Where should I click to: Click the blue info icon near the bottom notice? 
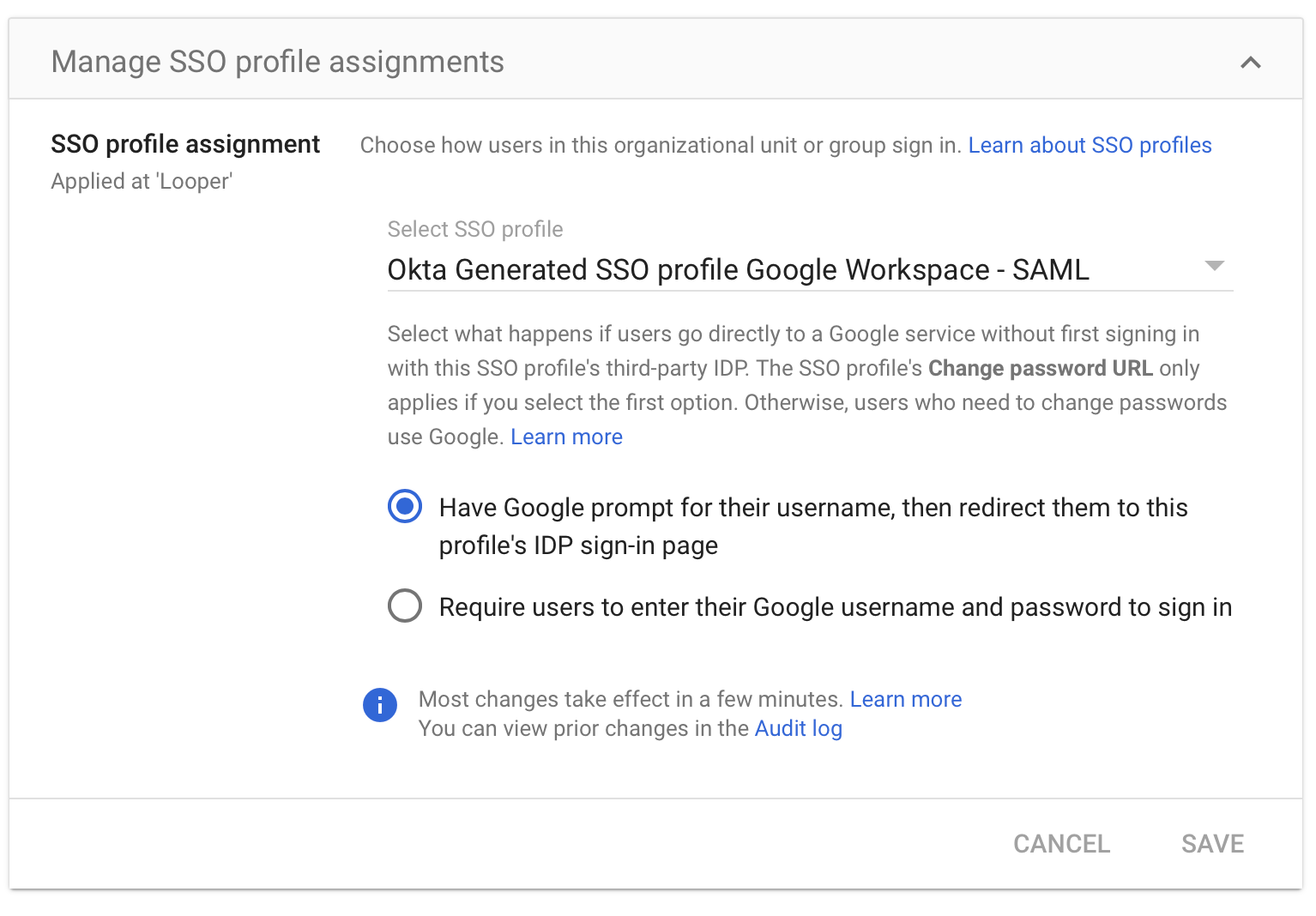tap(380, 705)
